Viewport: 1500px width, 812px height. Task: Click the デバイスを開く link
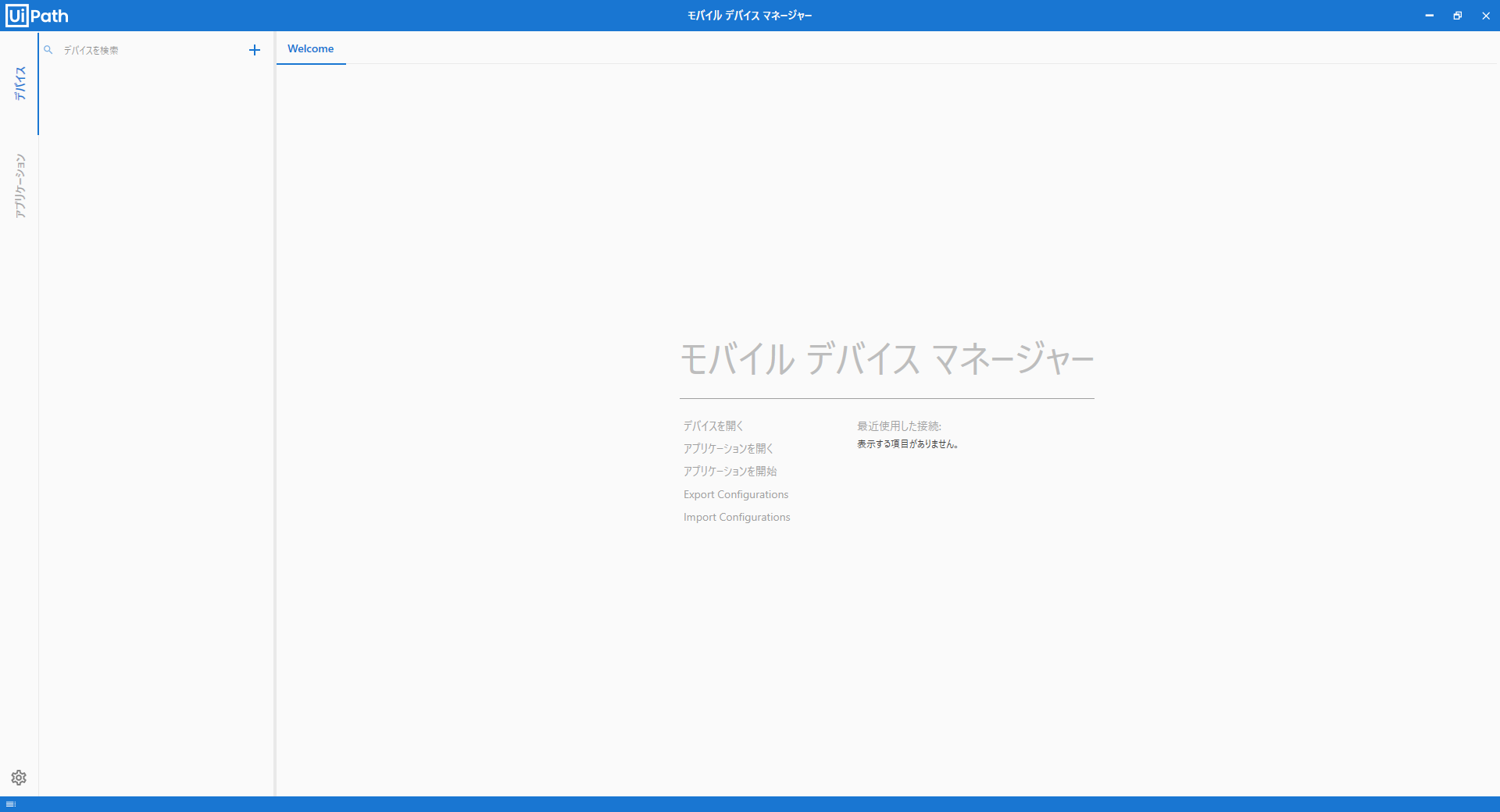click(713, 426)
